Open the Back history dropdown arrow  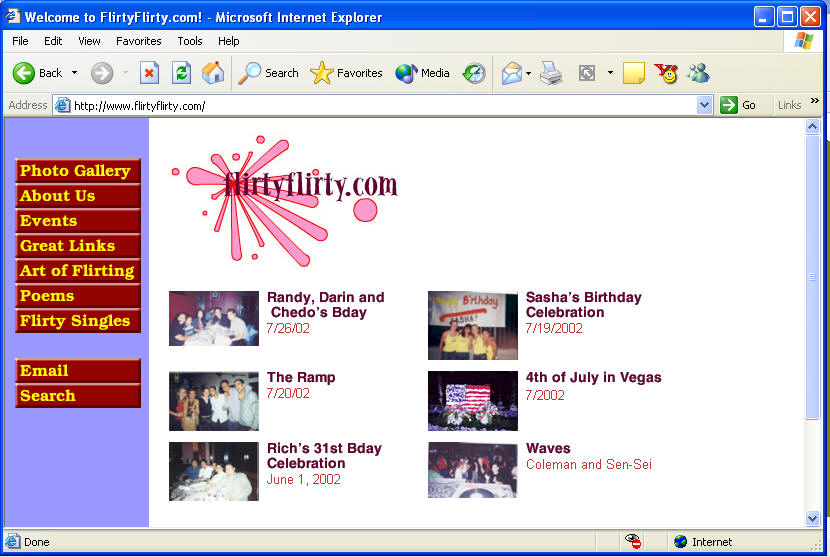[x=74, y=73]
